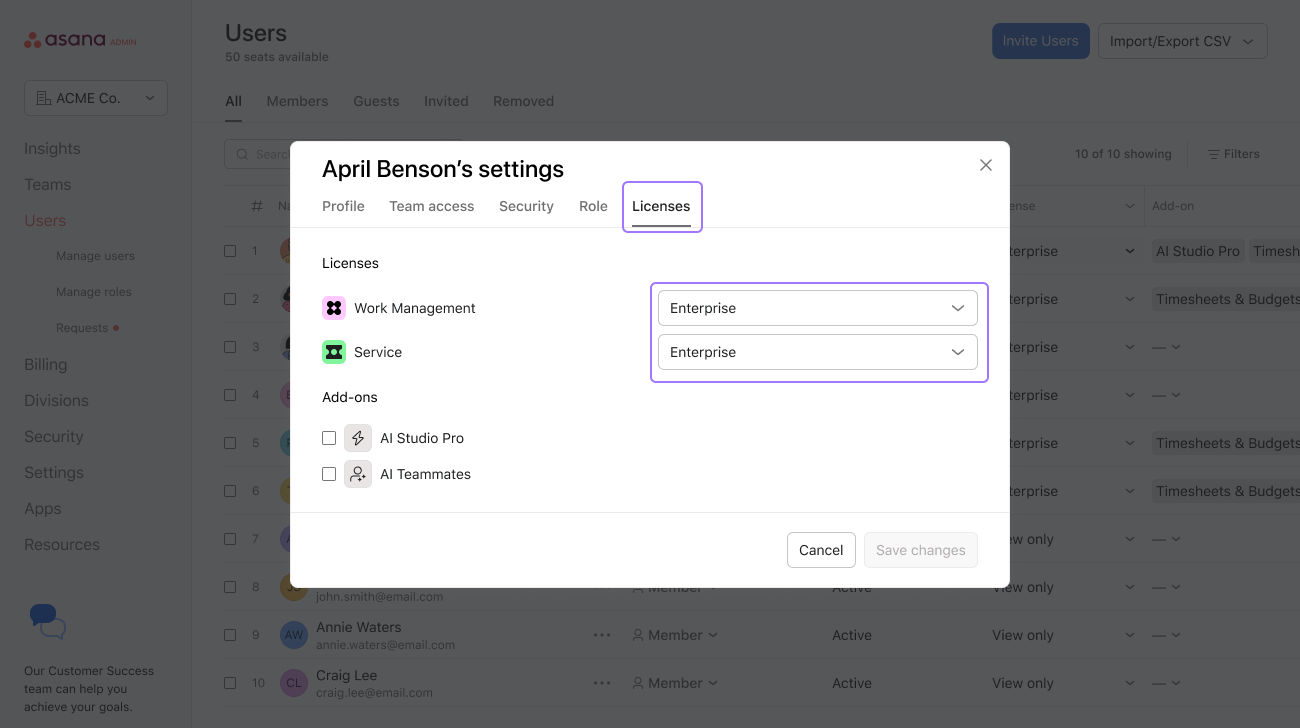Open the Security tab in the settings dialog
This screenshot has width=1300, height=728.
526,206
